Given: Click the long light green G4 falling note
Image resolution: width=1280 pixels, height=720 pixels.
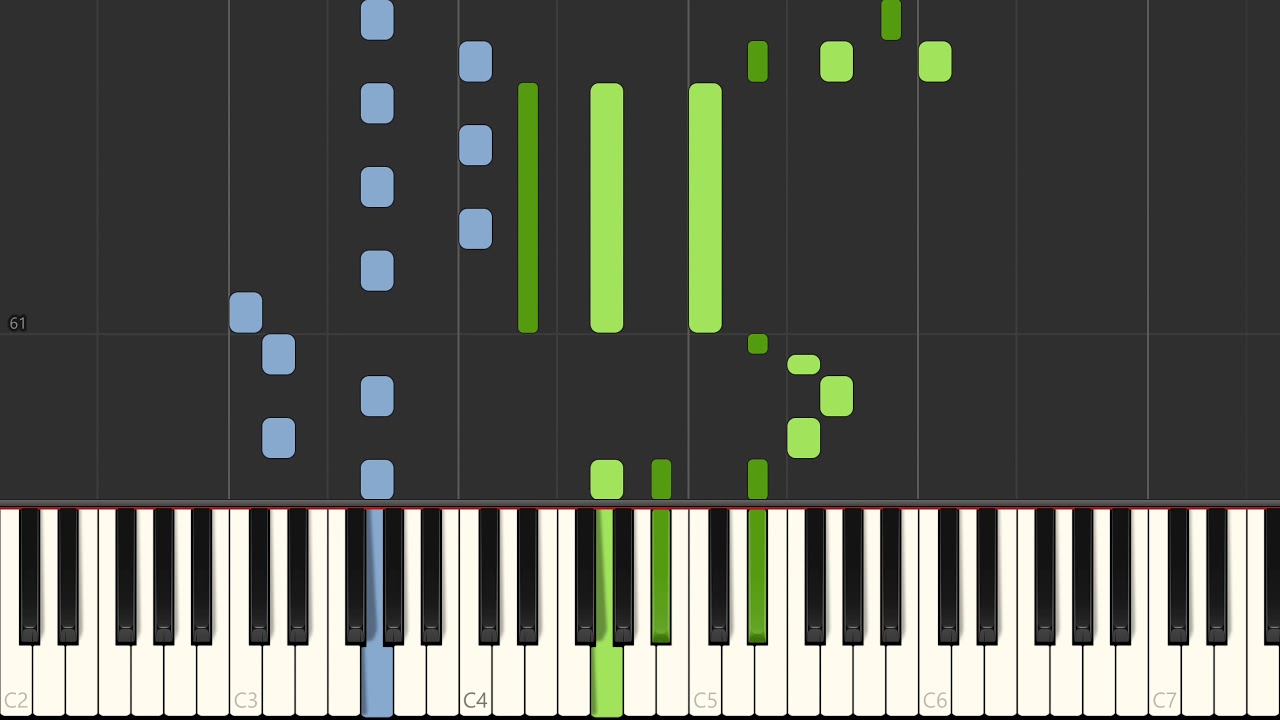Looking at the screenshot, I should coord(607,208).
